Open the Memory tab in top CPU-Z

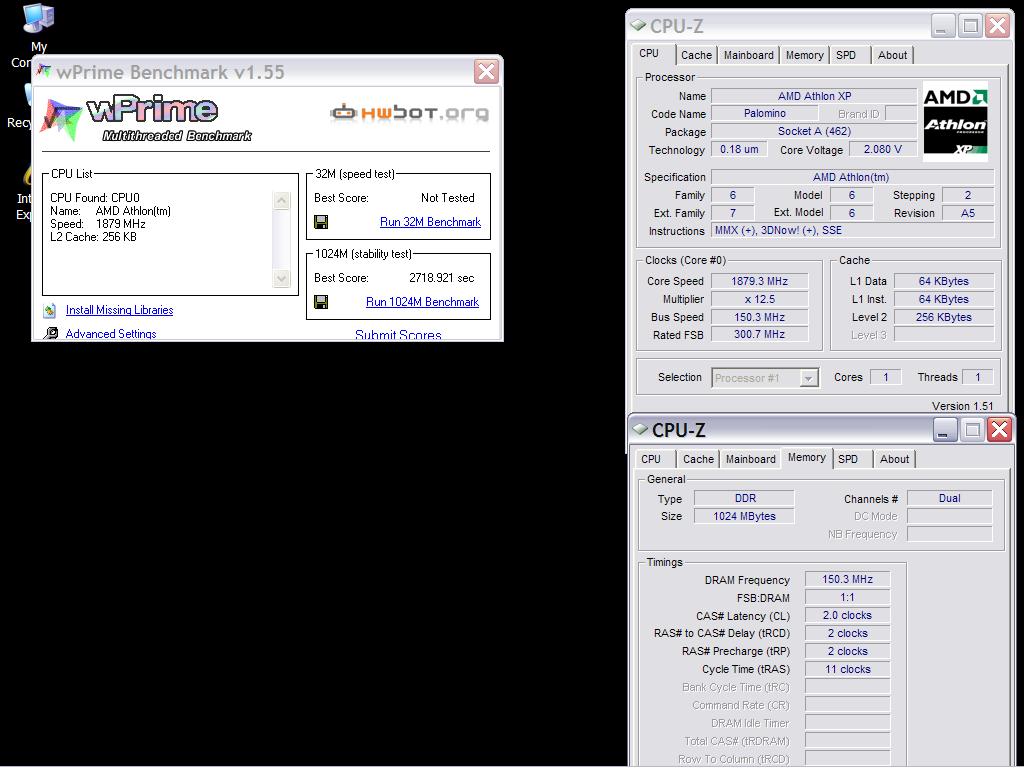click(x=805, y=56)
